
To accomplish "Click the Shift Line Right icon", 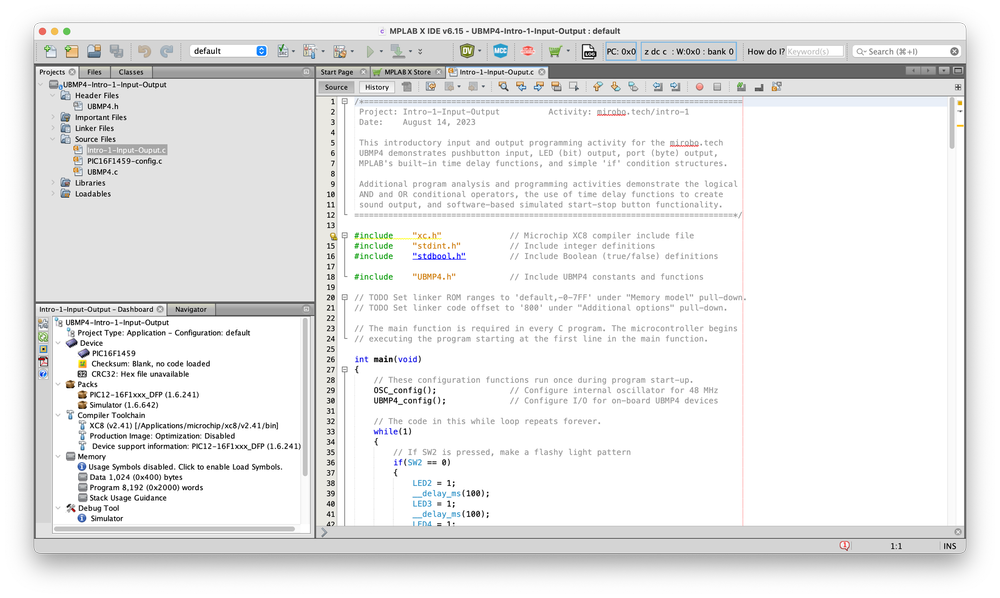I will 675,87.
